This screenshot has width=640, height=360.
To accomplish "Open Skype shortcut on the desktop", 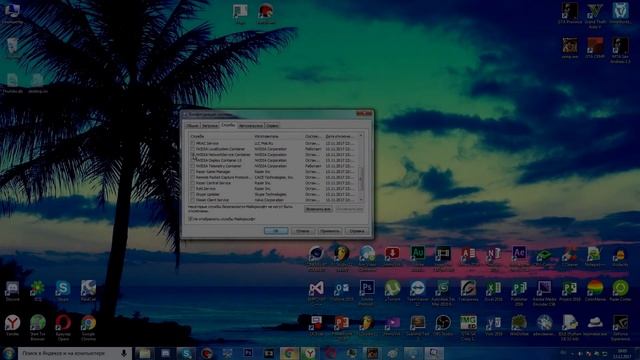I will click(62, 290).
